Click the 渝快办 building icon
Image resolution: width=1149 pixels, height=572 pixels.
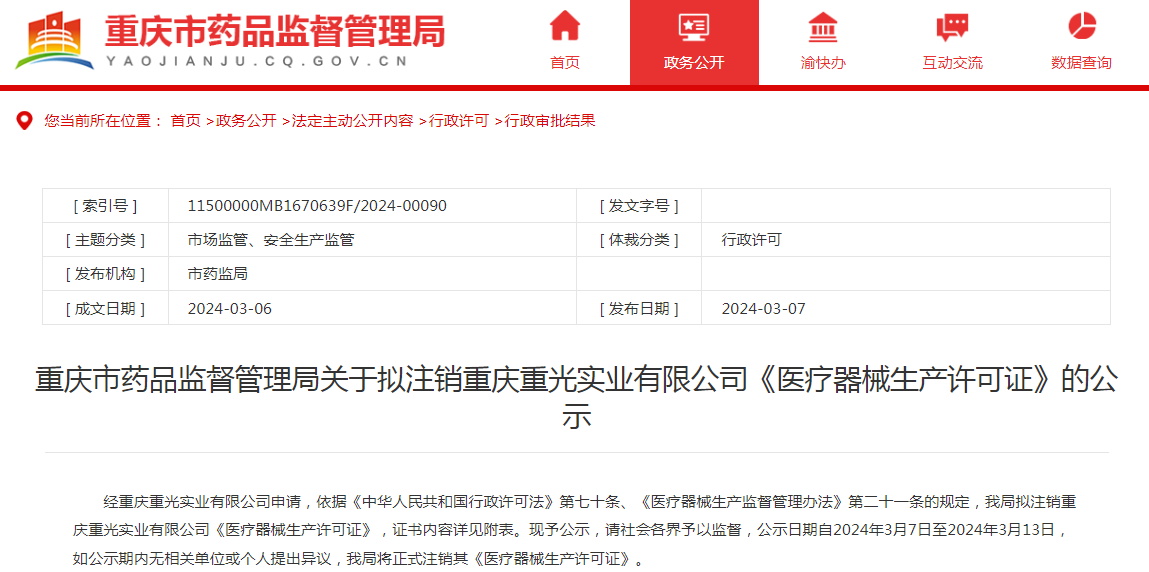pyautogui.click(x=823, y=26)
